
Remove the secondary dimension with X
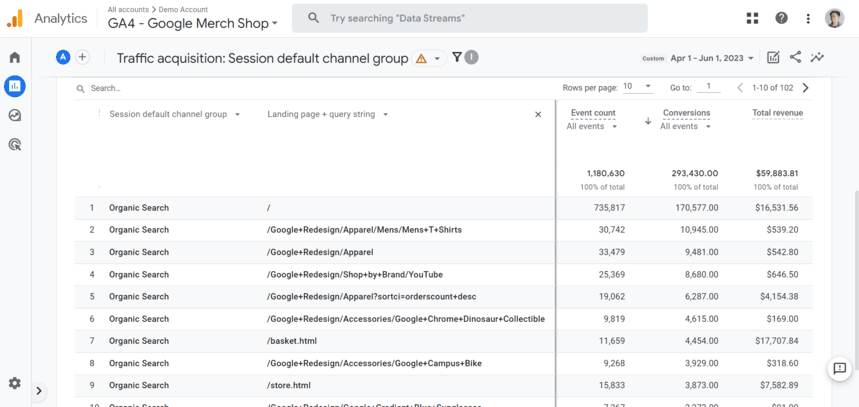click(x=538, y=114)
